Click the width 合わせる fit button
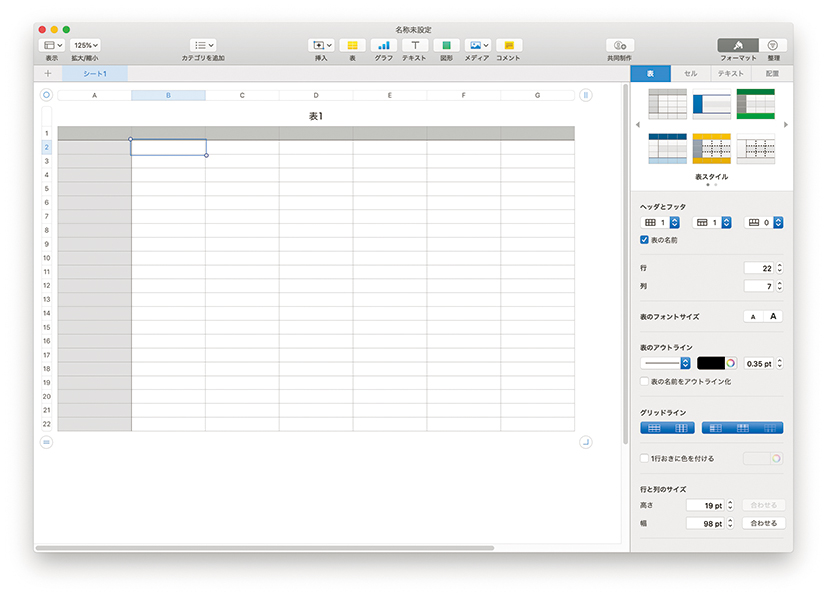 pyautogui.click(x=763, y=523)
